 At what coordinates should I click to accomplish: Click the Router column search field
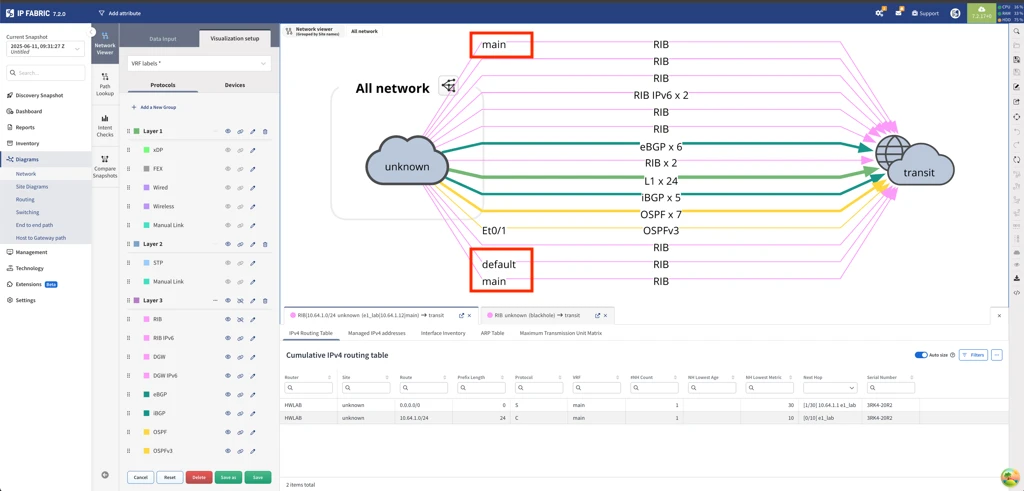309,388
